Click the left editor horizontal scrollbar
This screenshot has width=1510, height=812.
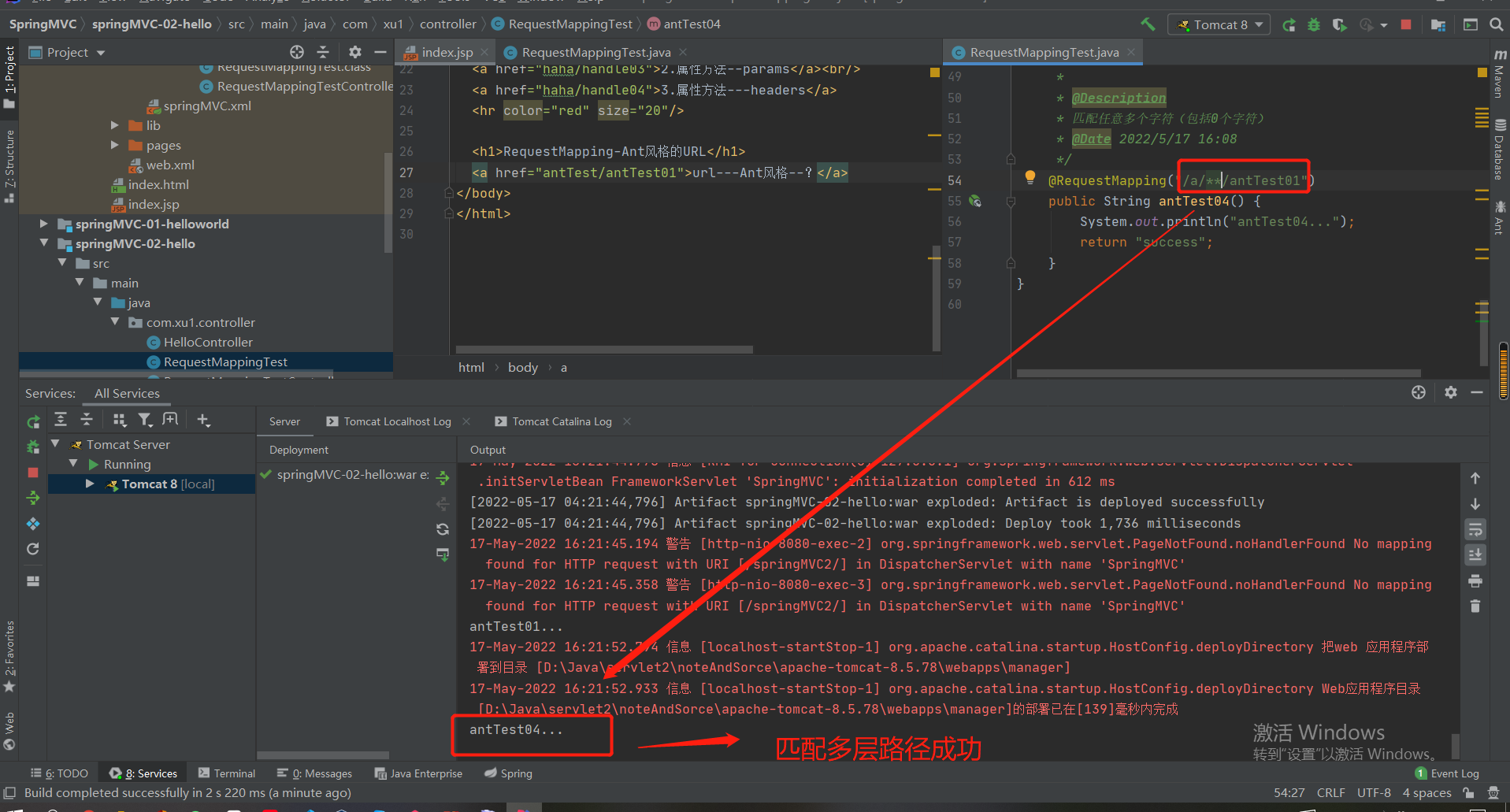[x=604, y=350]
